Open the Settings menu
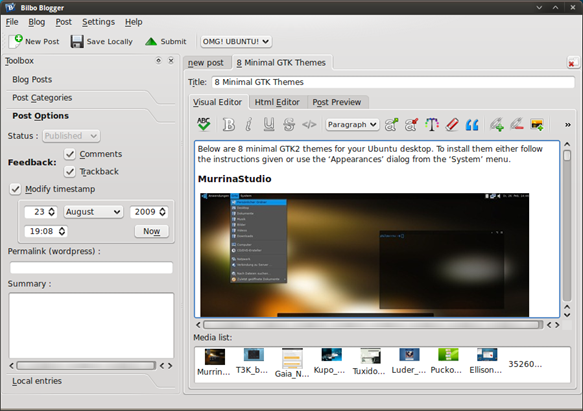 99,22
